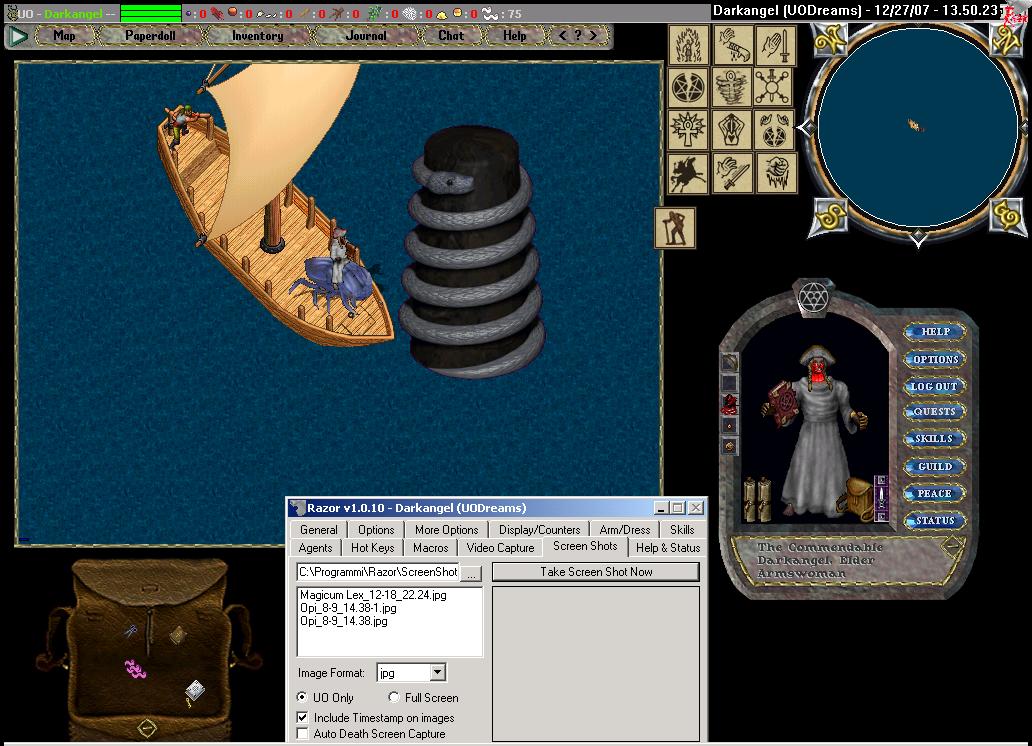The height and width of the screenshot is (746, 1032).
Task: Click the twin scrolls on the paperdoll
Action: 757,498
